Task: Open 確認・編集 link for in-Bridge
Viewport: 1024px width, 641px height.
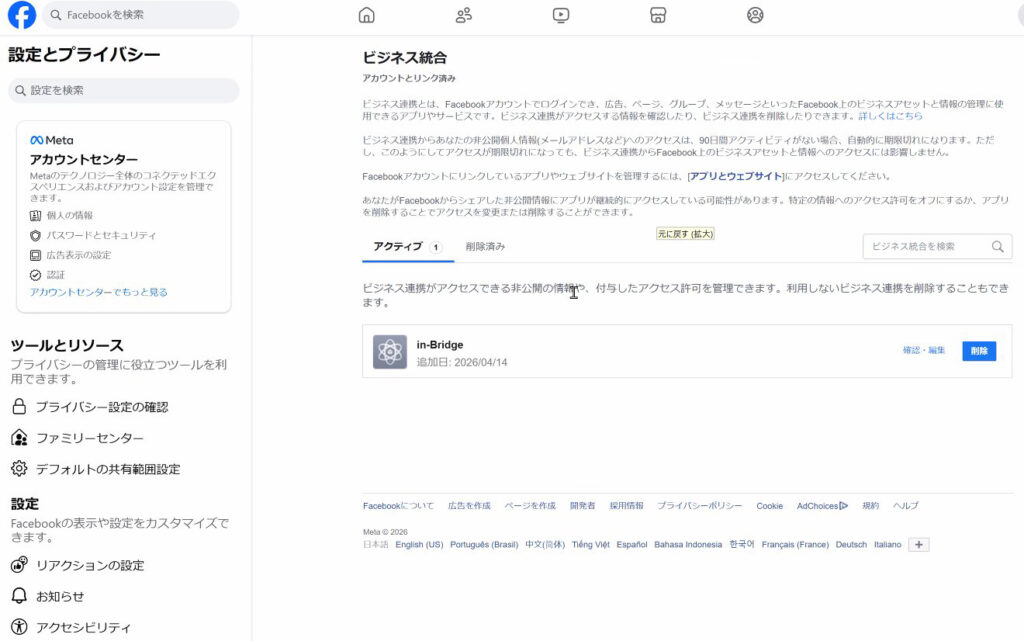Action: point(924,351)
